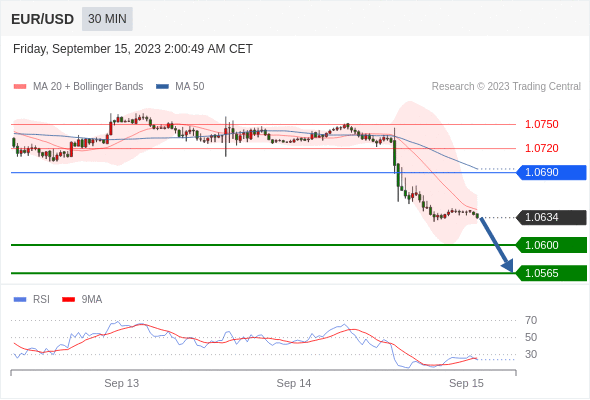Click the RSI 50 level label

(x=531, y=337)
